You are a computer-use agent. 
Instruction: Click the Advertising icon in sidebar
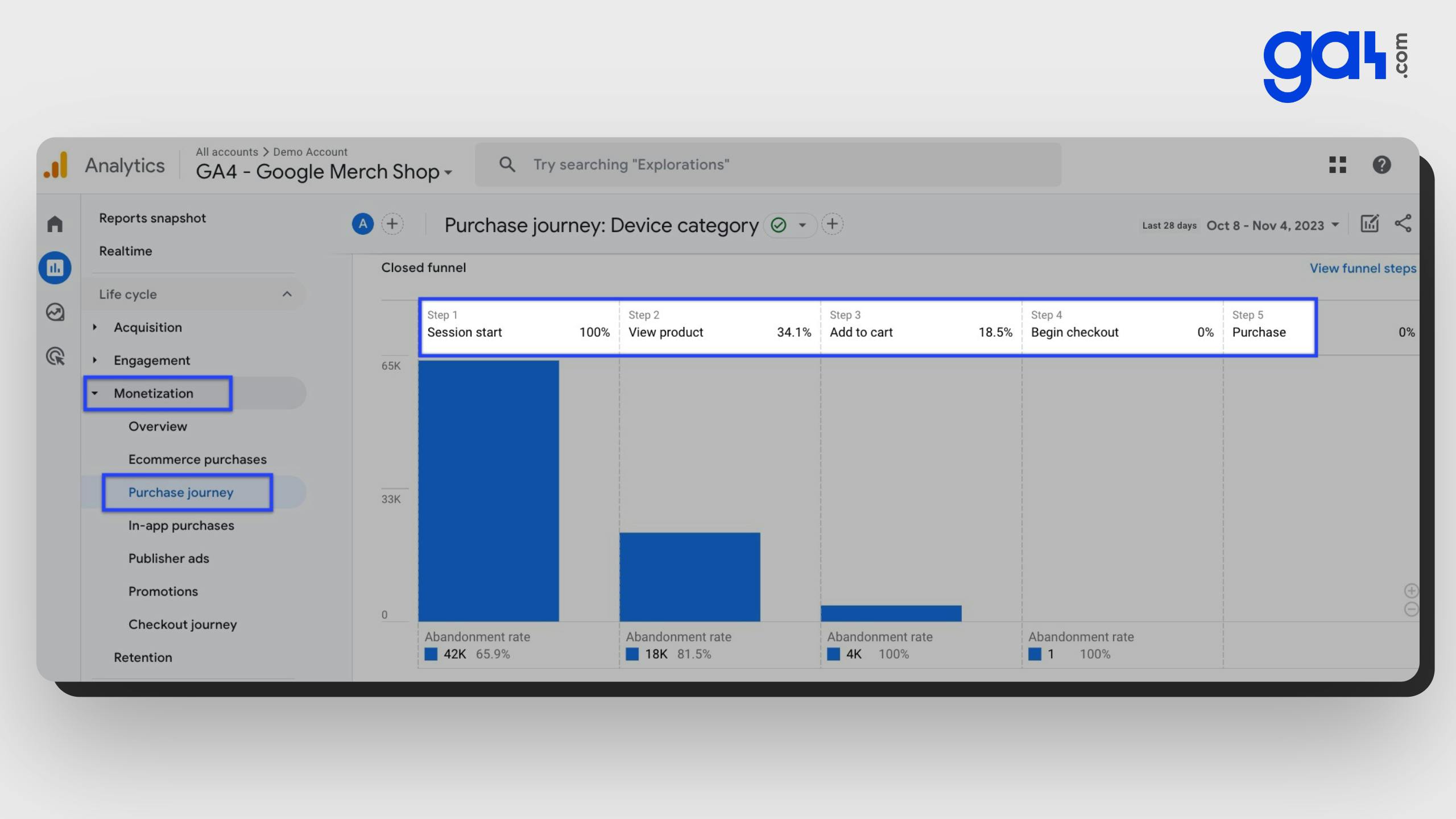[55, 358]
